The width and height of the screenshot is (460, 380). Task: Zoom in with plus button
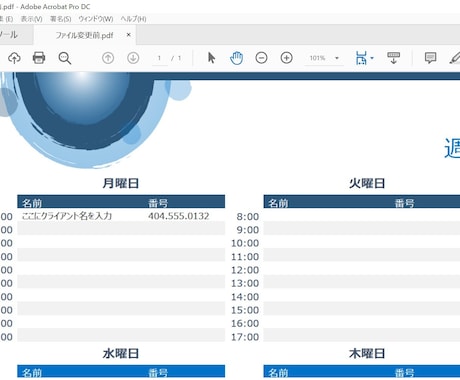[287, 58]
